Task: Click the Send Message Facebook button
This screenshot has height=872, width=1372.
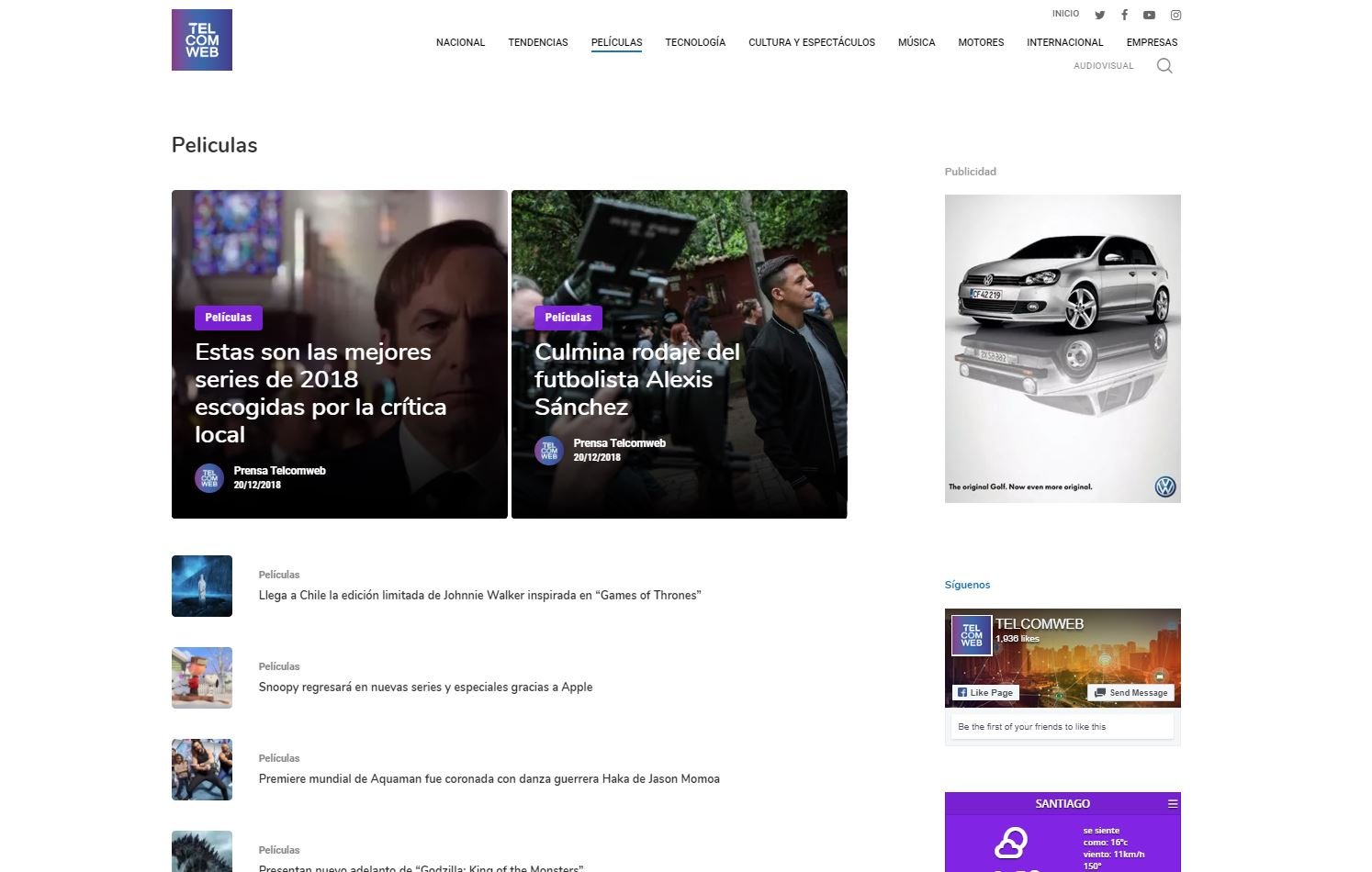Action: coord(1130,692)
